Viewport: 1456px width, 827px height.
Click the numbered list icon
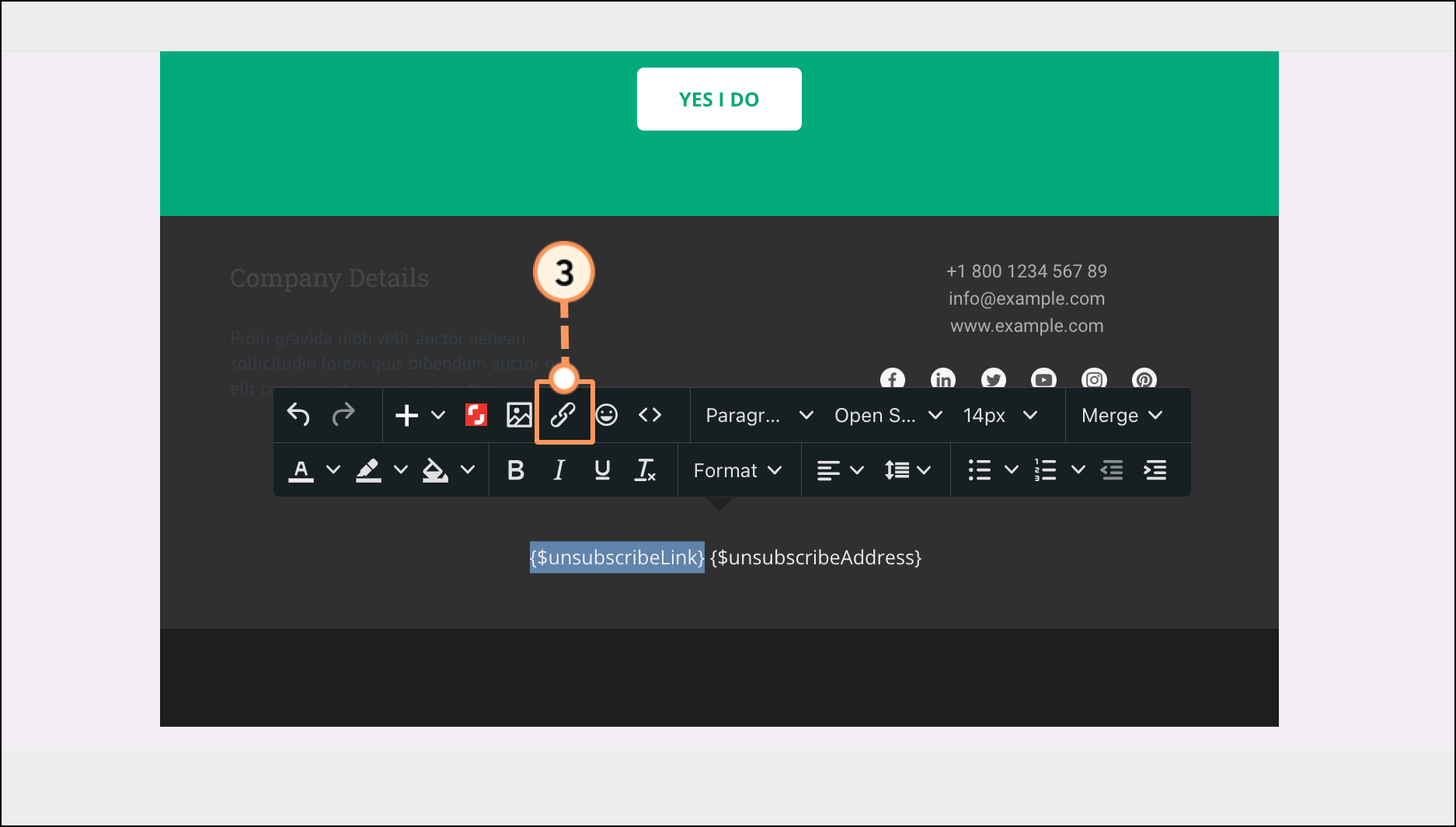click(1046, 470)
